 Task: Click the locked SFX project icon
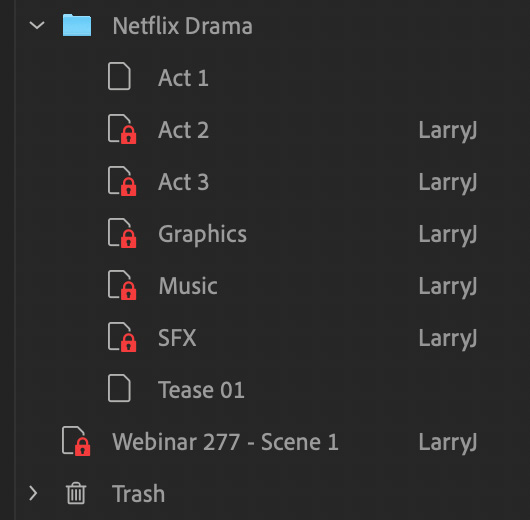coord(122,337)
